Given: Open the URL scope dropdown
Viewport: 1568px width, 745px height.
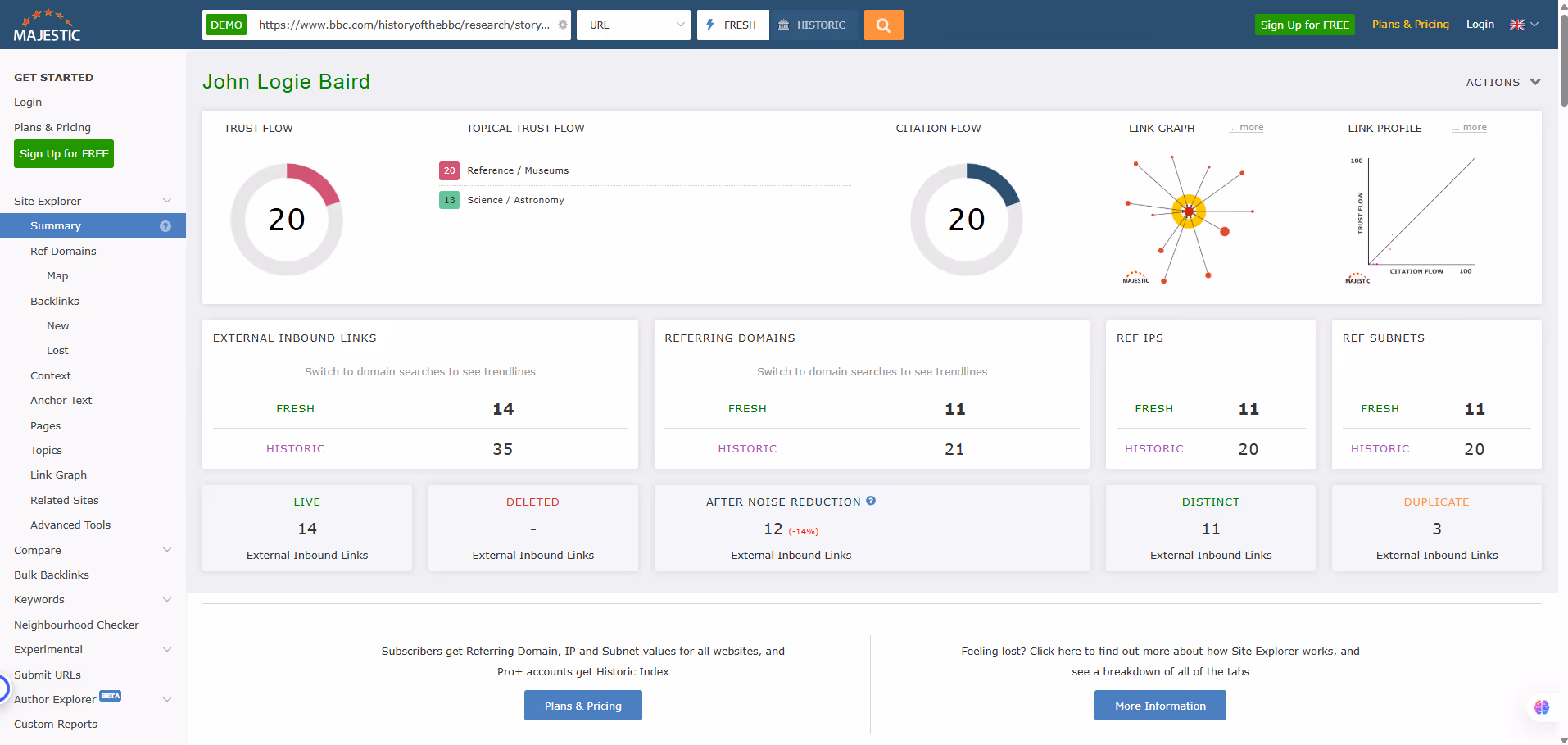Looking at the screenshot, I should pos(633,25).
